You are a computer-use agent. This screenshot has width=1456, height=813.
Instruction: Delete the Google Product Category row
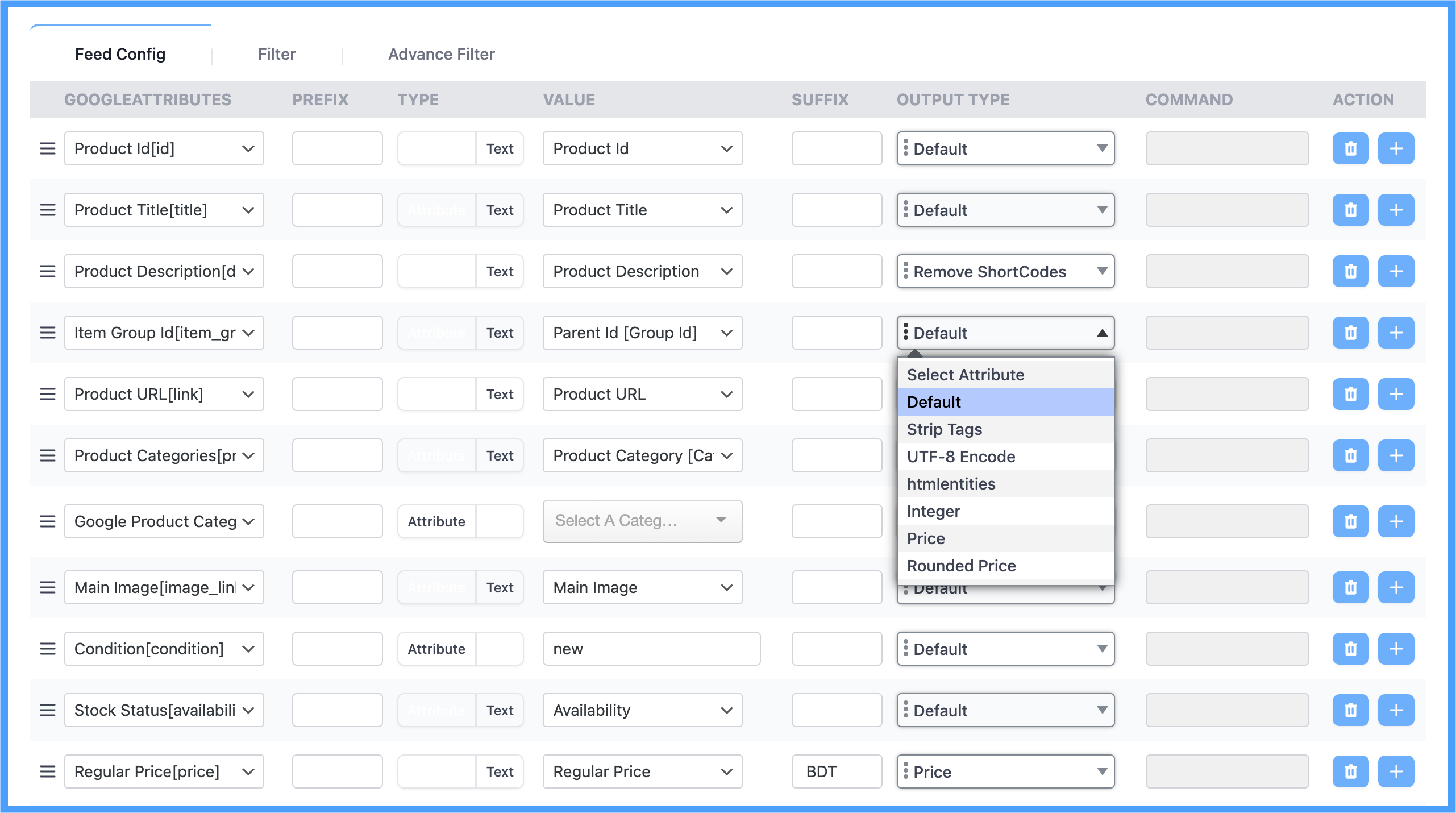coord(1350,521)
